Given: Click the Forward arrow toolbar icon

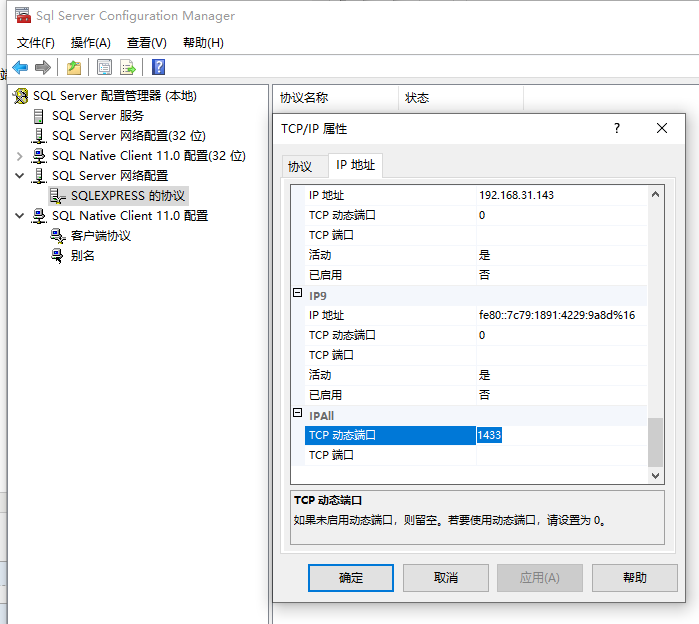Looking at the screenshot, I should [43, 67].
